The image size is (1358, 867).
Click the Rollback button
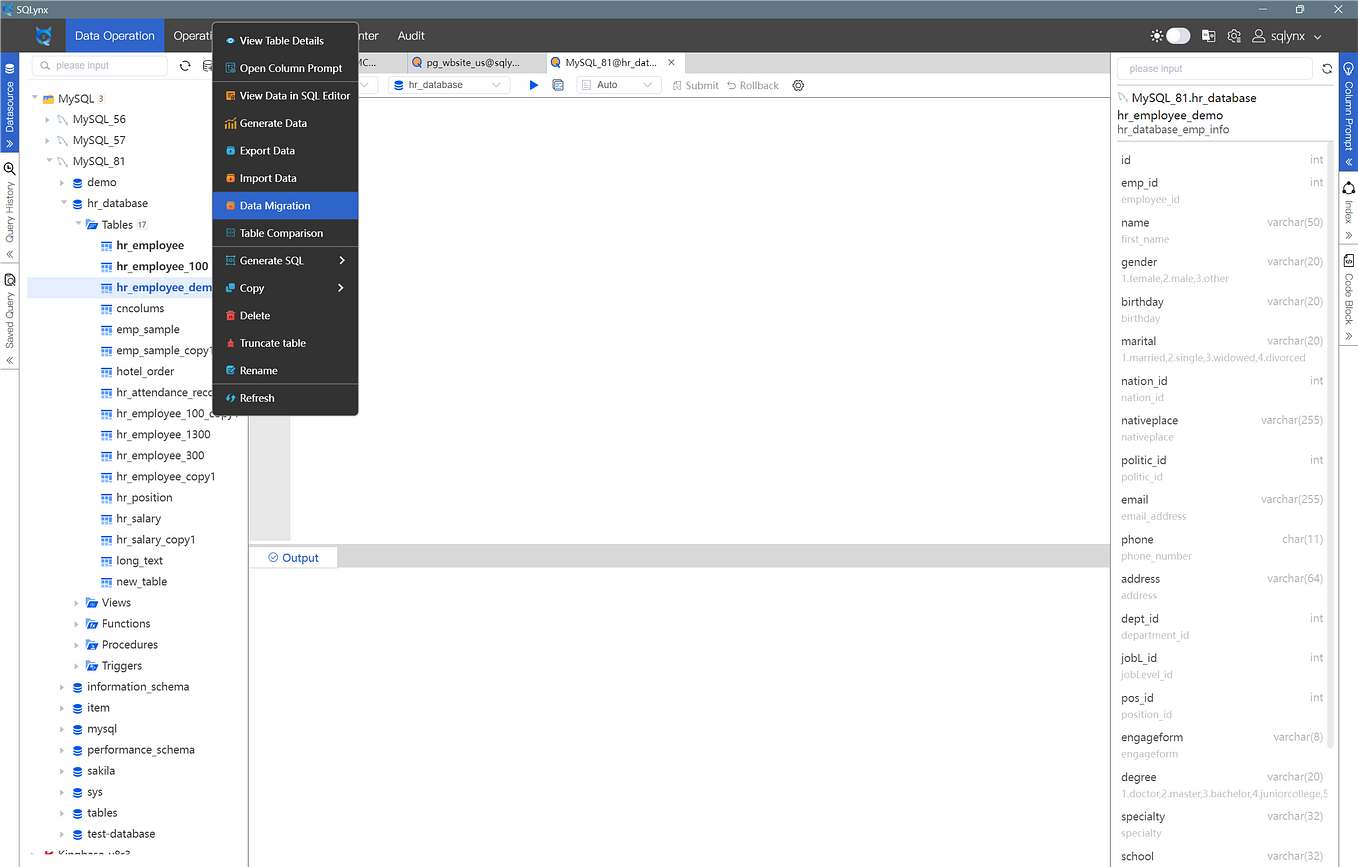(752, 85)
